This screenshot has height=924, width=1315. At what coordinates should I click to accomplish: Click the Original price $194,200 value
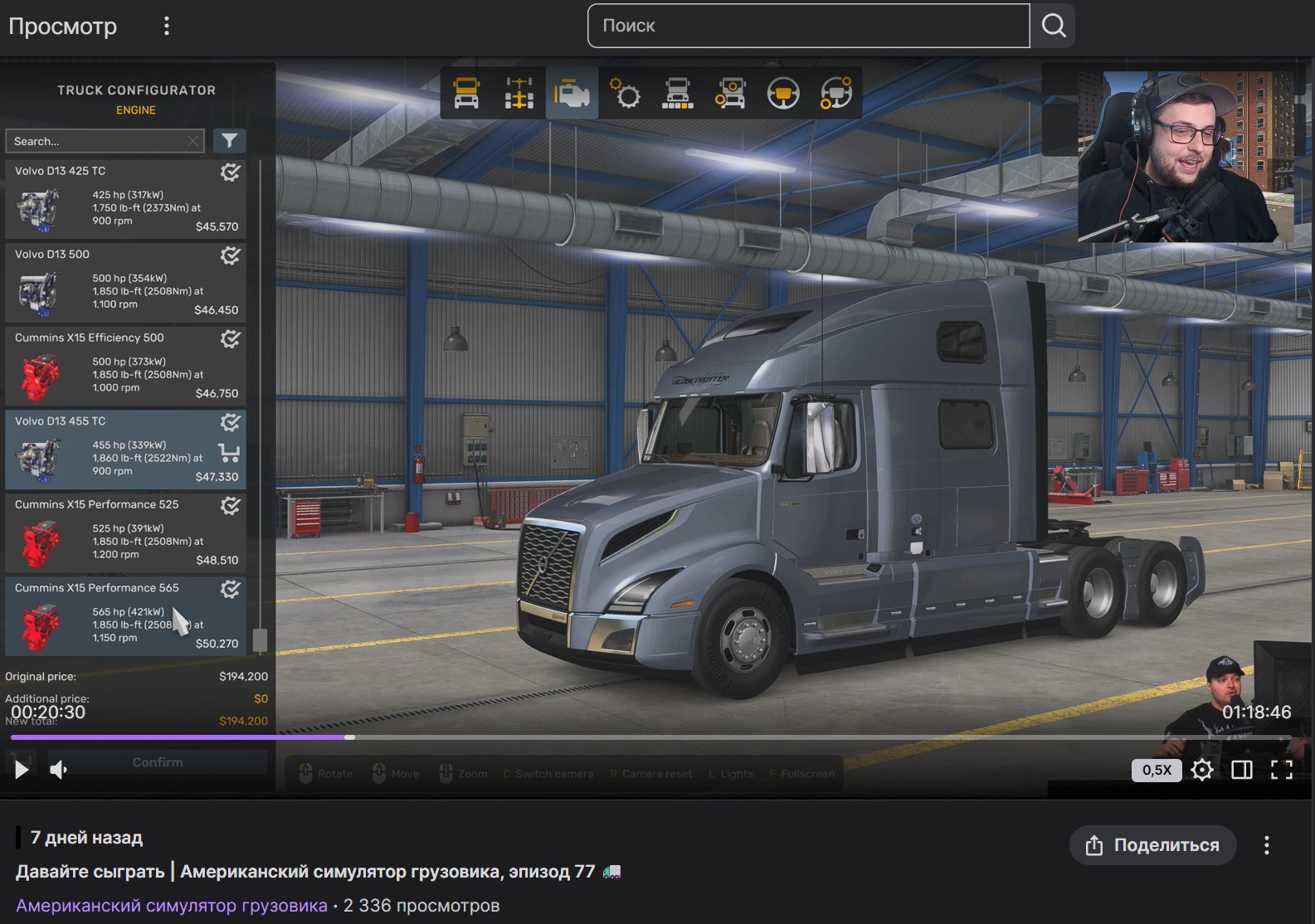tap(243, 677)
